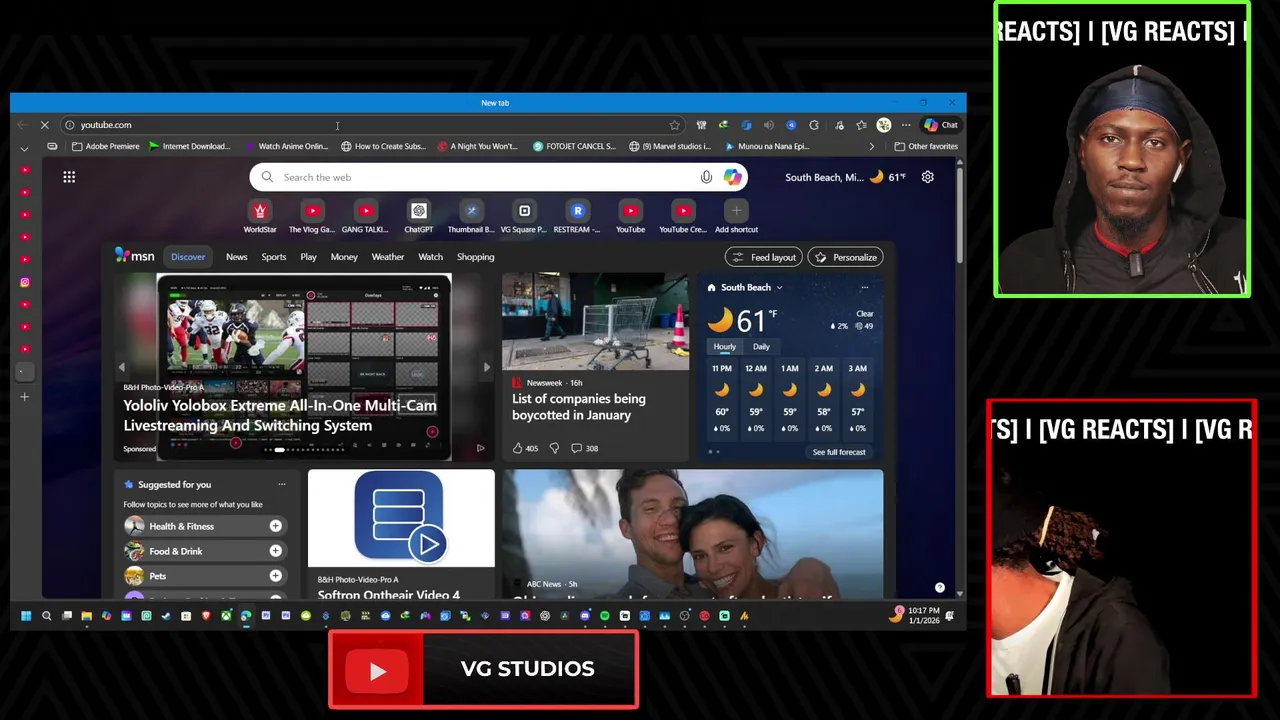The height and width of the screenshot is (720, 1280).
Task: Open the Money feed tab
Action: (x=344, y=257)
